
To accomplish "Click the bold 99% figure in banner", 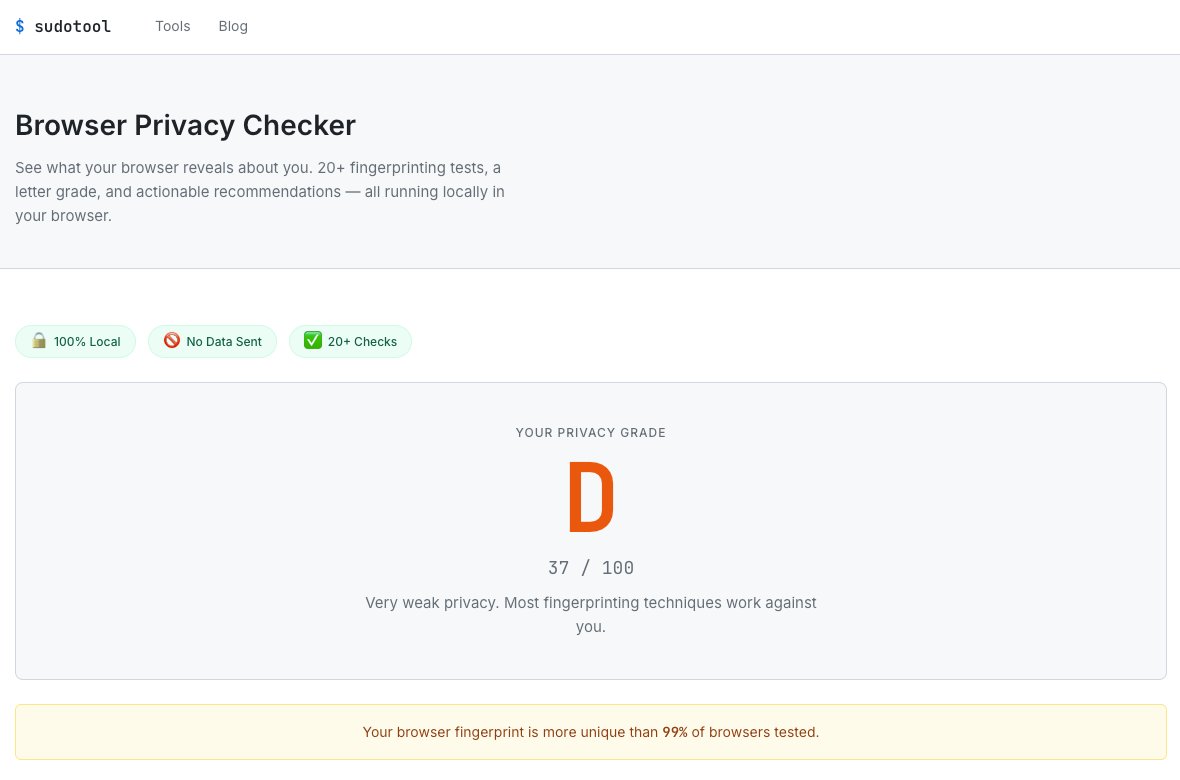I will (x=675, y=732).
